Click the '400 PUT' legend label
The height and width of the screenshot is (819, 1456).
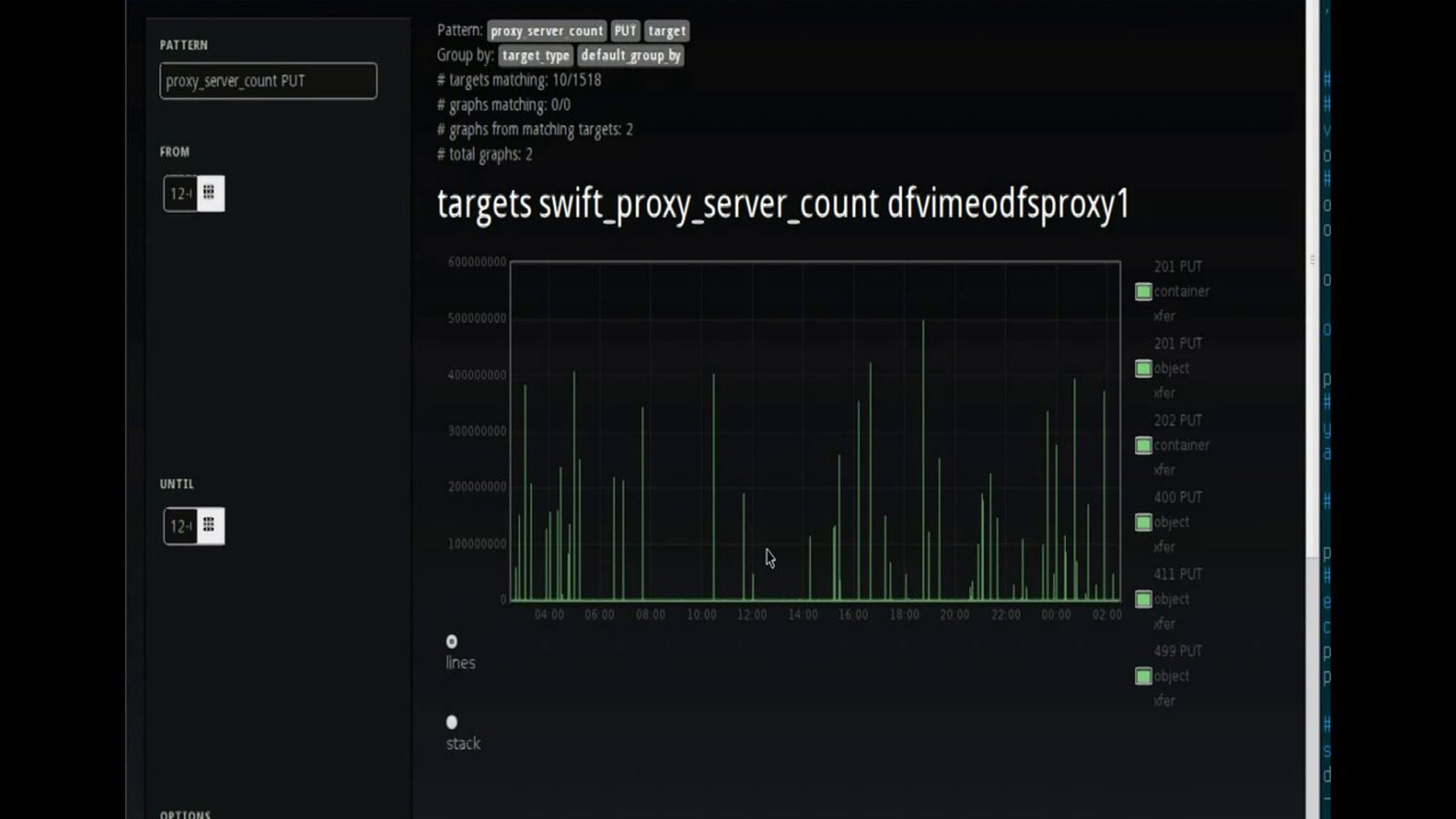tap(1178, 497)
